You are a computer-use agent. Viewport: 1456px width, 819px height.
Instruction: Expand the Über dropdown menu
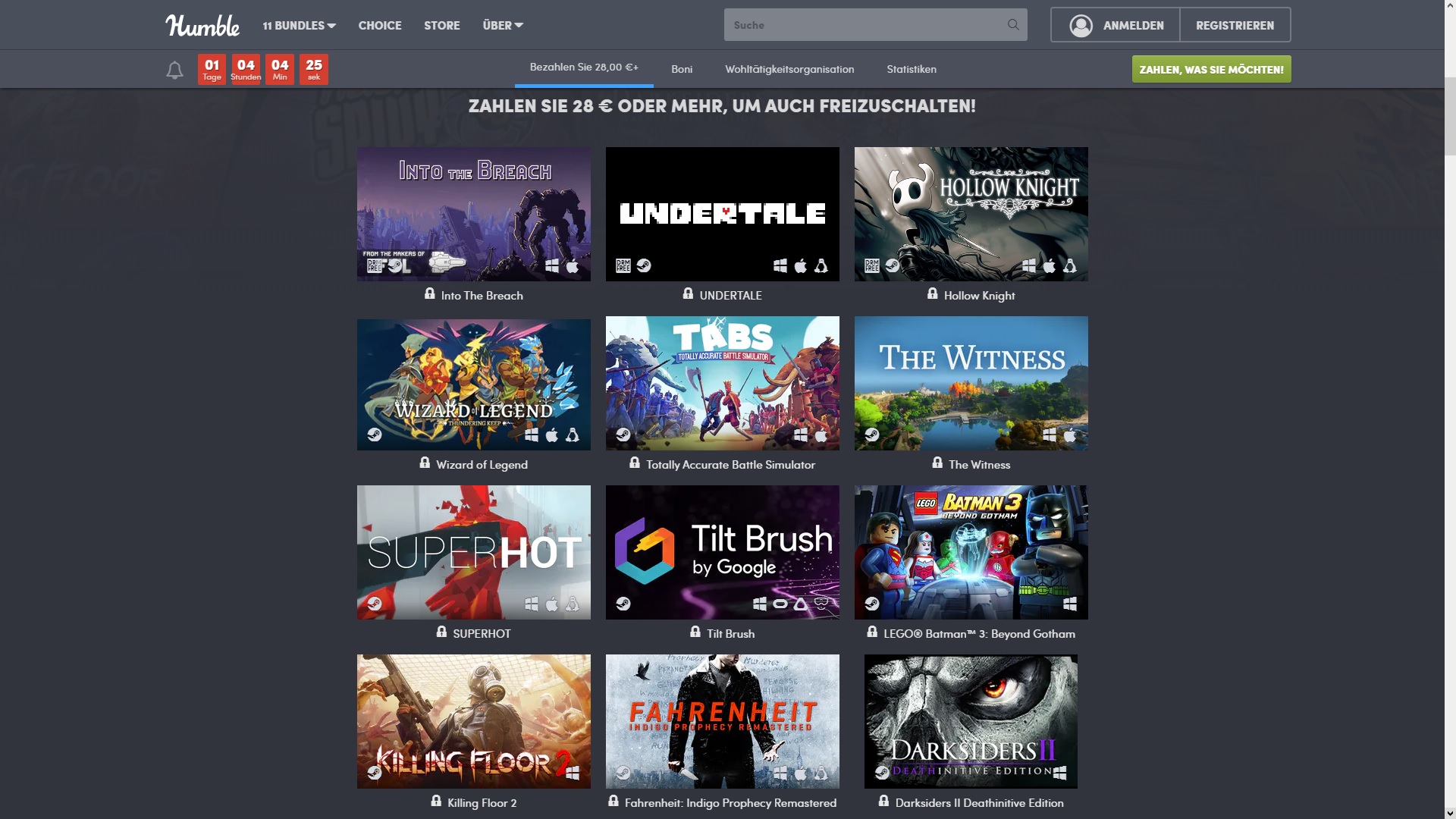point(503,25)
